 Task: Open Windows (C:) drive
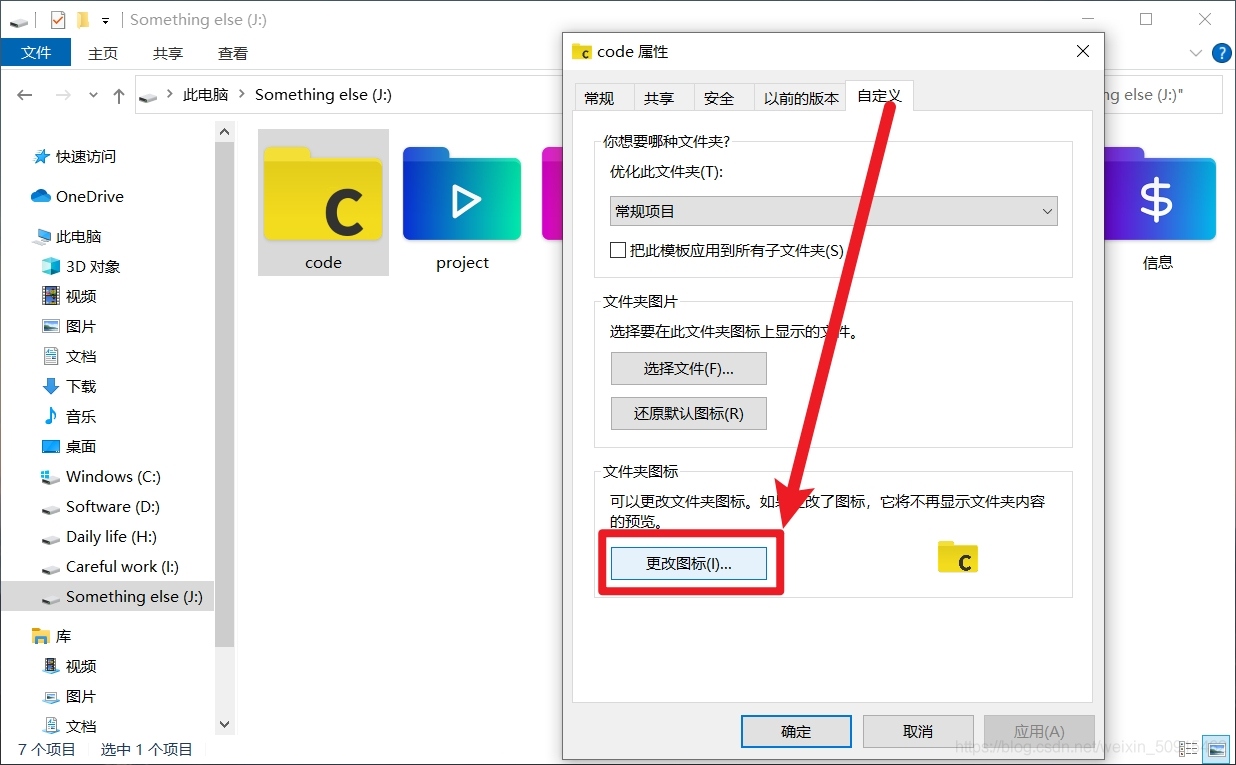[x=101, y=477]
